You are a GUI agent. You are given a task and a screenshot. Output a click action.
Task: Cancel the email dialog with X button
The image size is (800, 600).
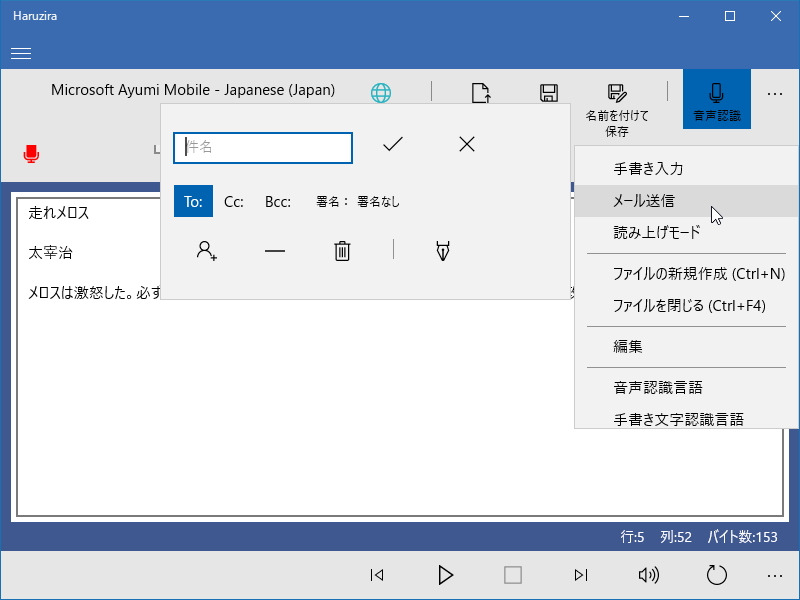pos(465,145)
